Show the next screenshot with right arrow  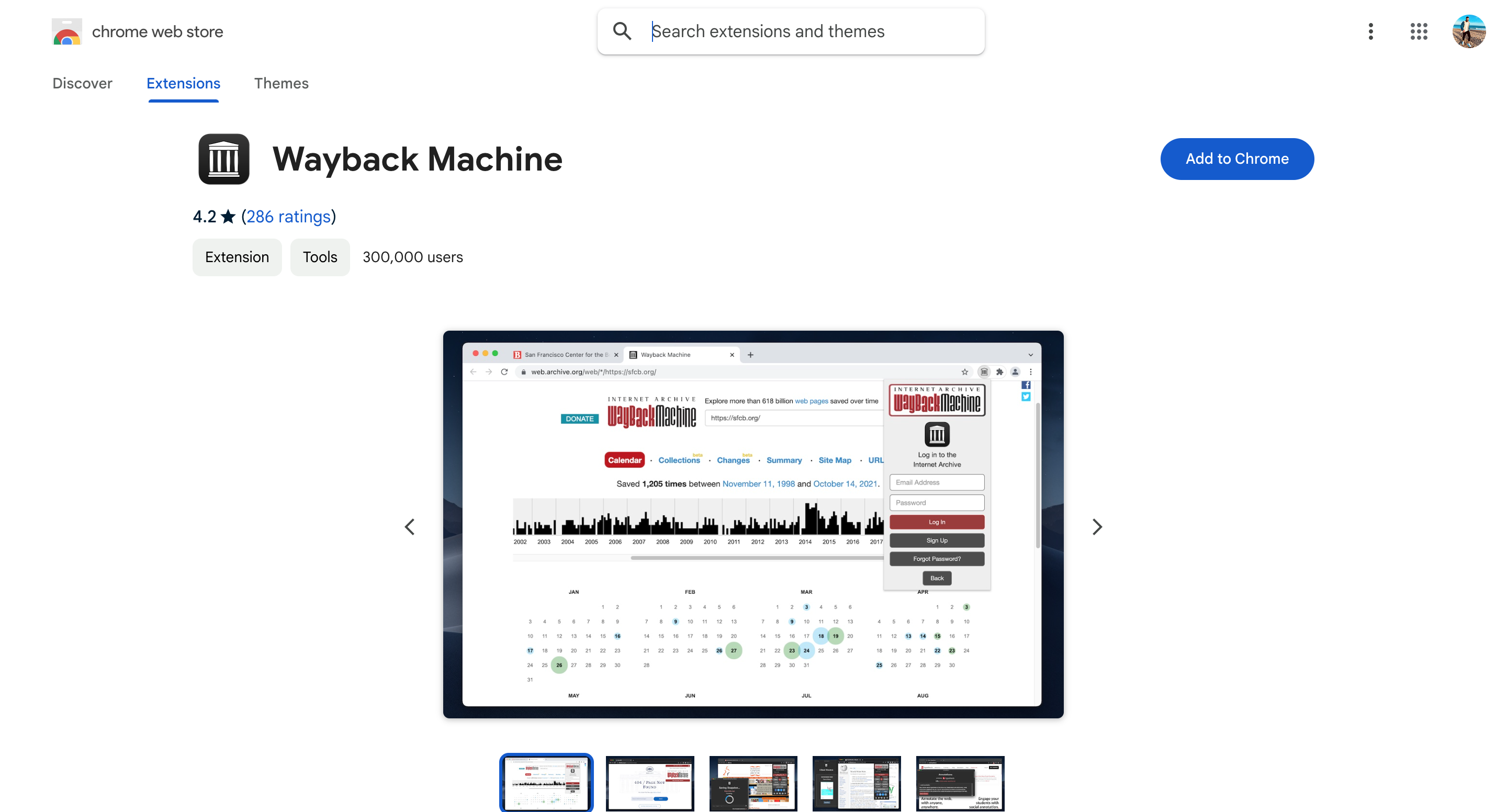pos(1097,526)
